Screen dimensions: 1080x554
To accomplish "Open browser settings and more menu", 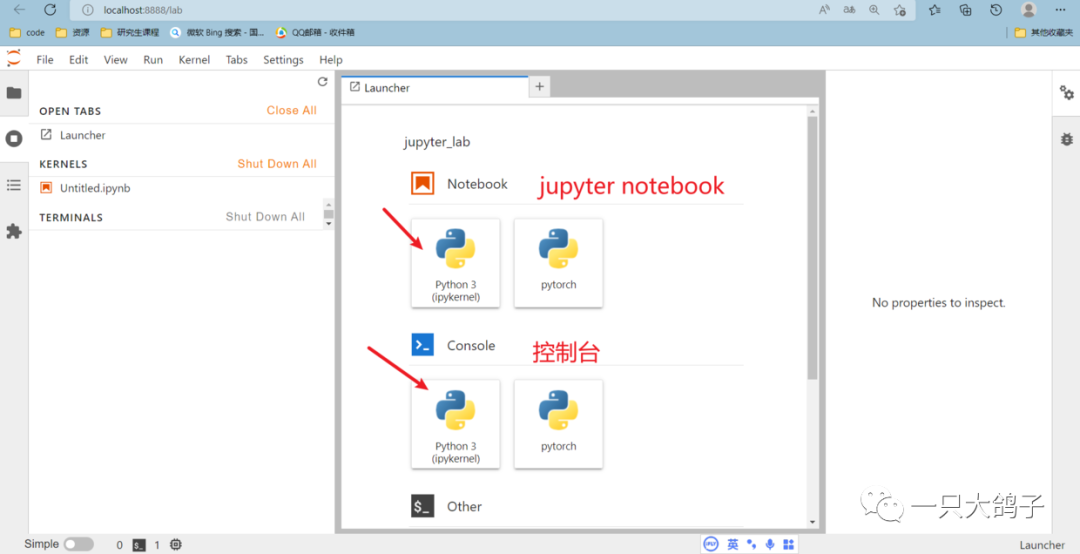I will point(1061,10).
